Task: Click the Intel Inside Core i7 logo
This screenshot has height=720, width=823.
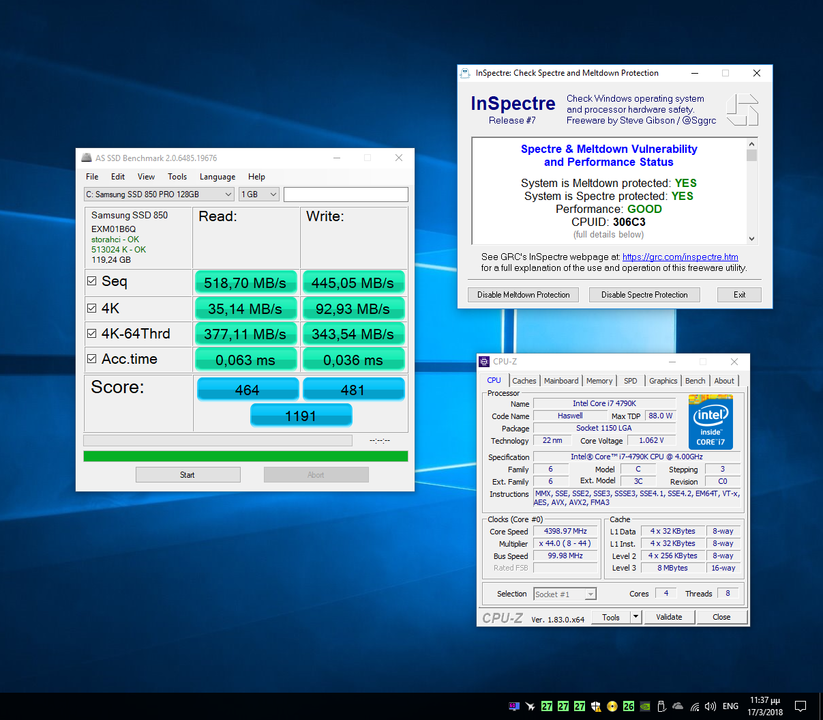Action: pyautogui.click(x=711, y=422)
